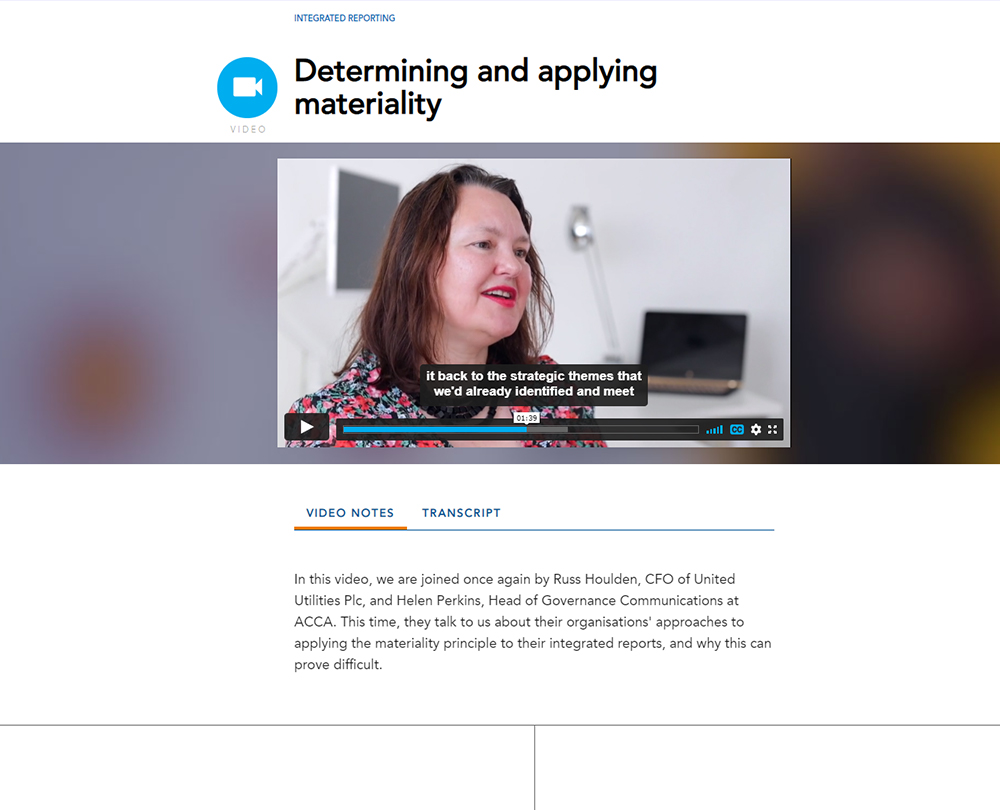Screen dimensions: 1000x810
Task: Click the VIDEO label under the camera icon
Action: pos(248,129)
